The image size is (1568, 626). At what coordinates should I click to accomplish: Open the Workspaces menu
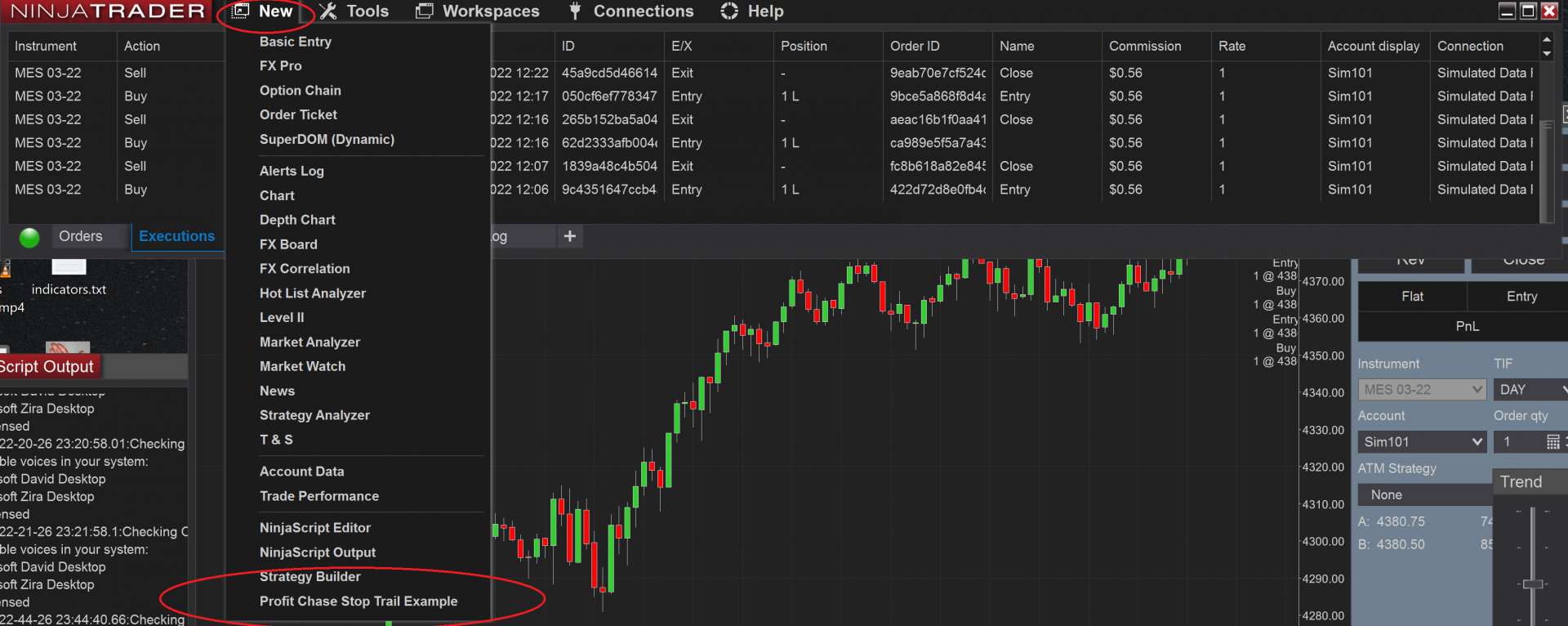point(478,11)
